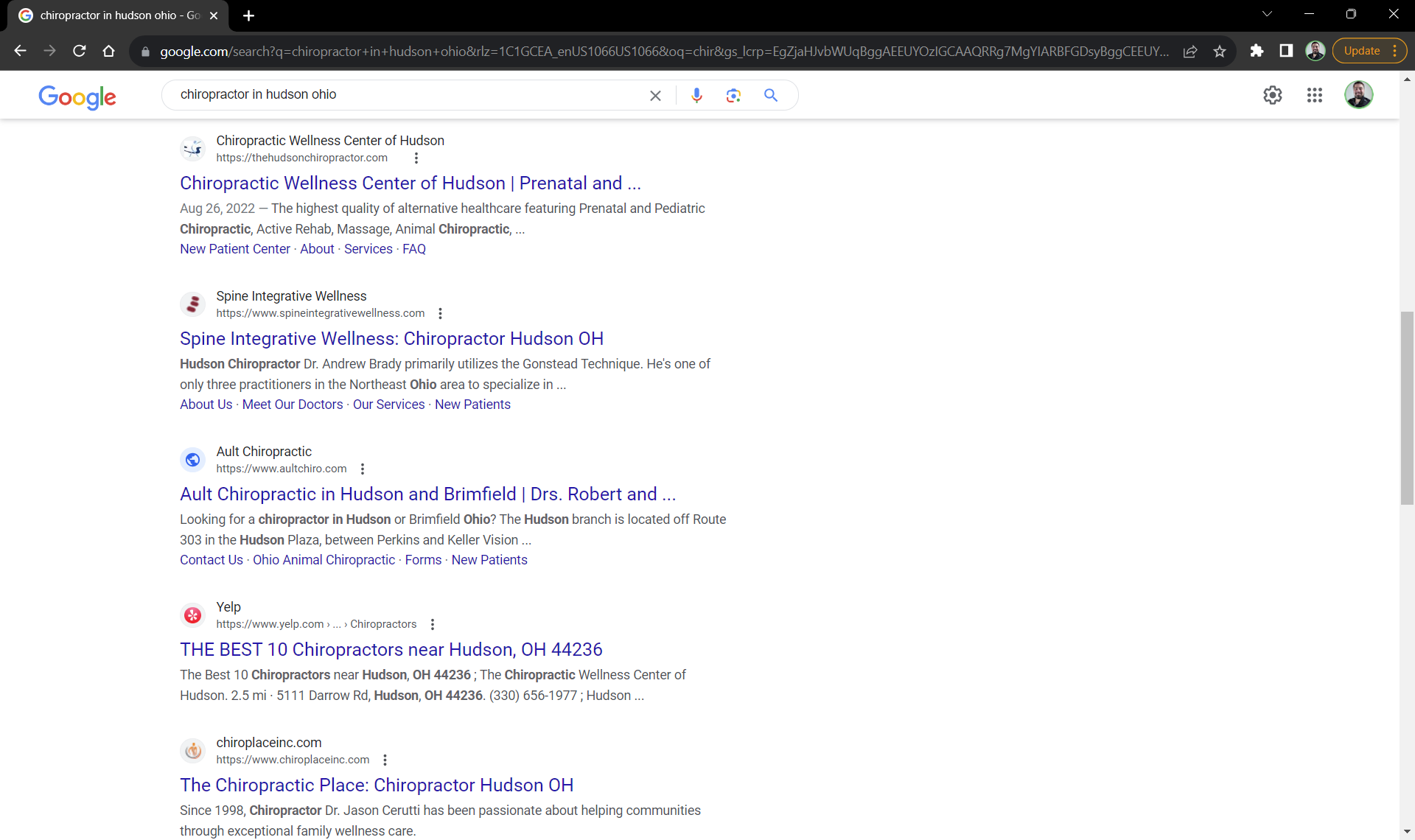Click the blue search magnifier icon

tap(771, 95)
